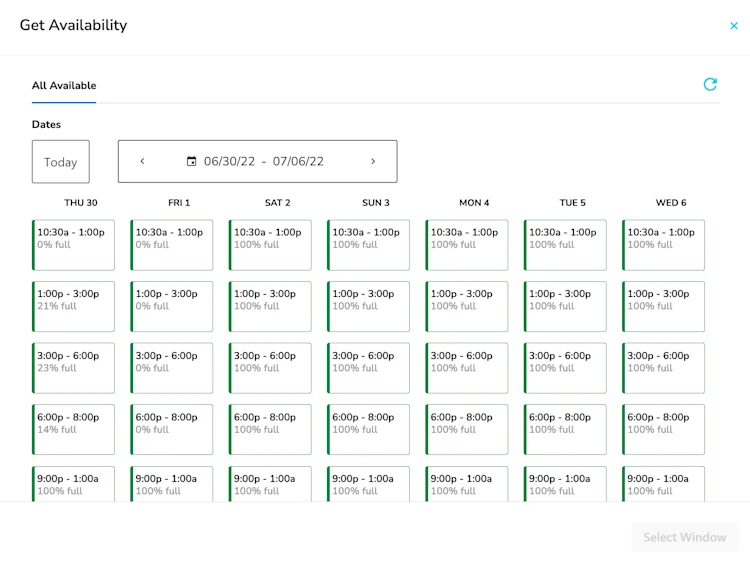Select MON 4 9:00p - 1:00a slot
Viewport: 750px width, 563px height.
point(467,484)
